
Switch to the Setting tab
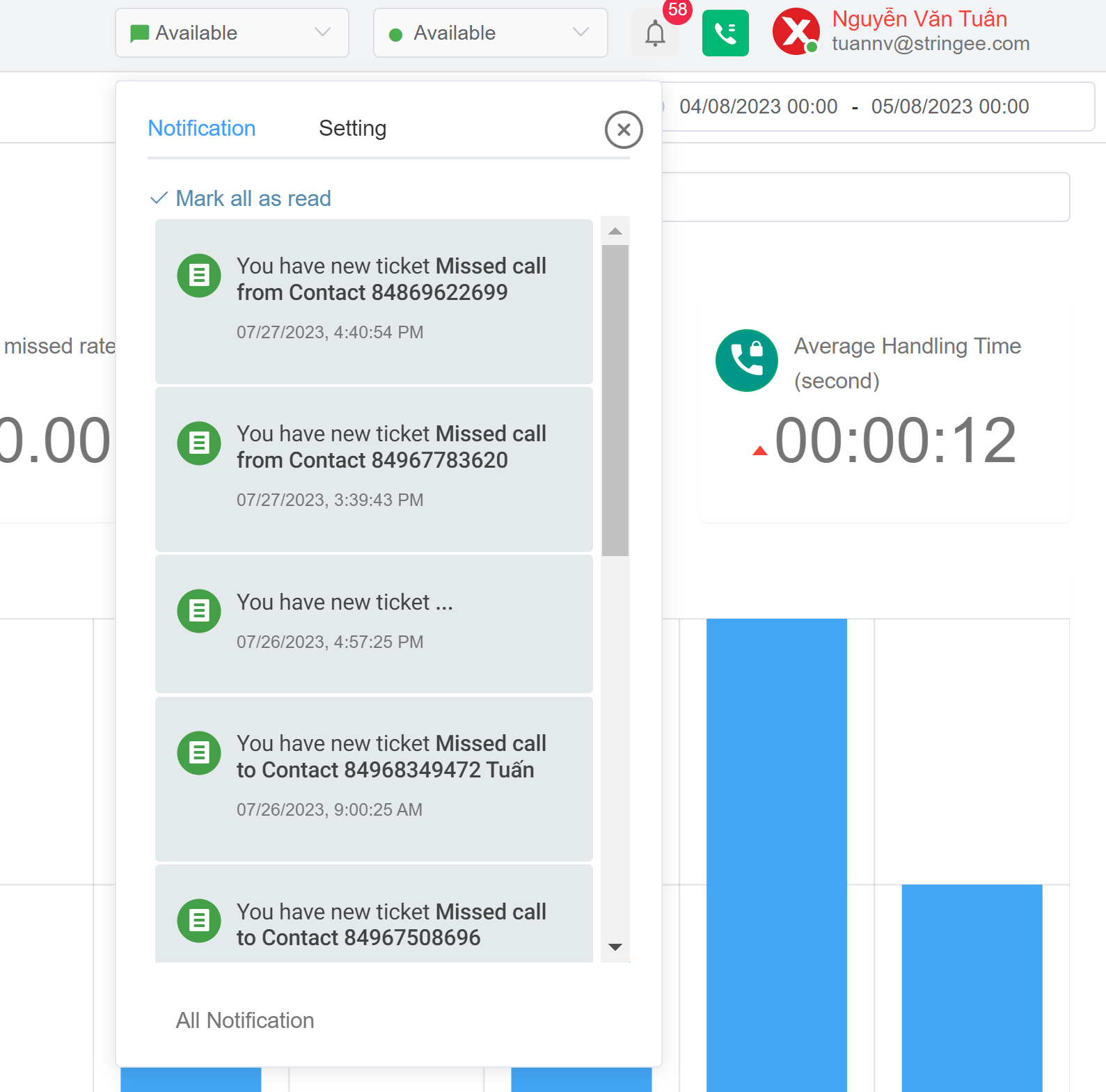352,128
